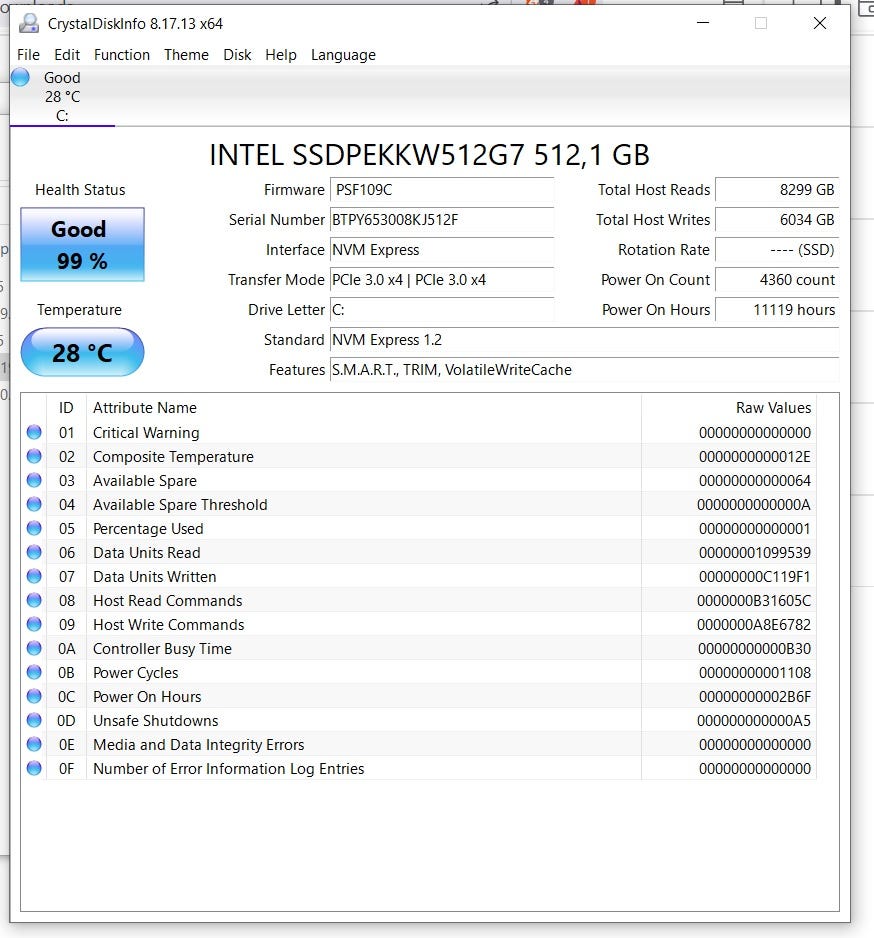
Task: Click status icon for Percentage Used row
Action: click(34, 528)
